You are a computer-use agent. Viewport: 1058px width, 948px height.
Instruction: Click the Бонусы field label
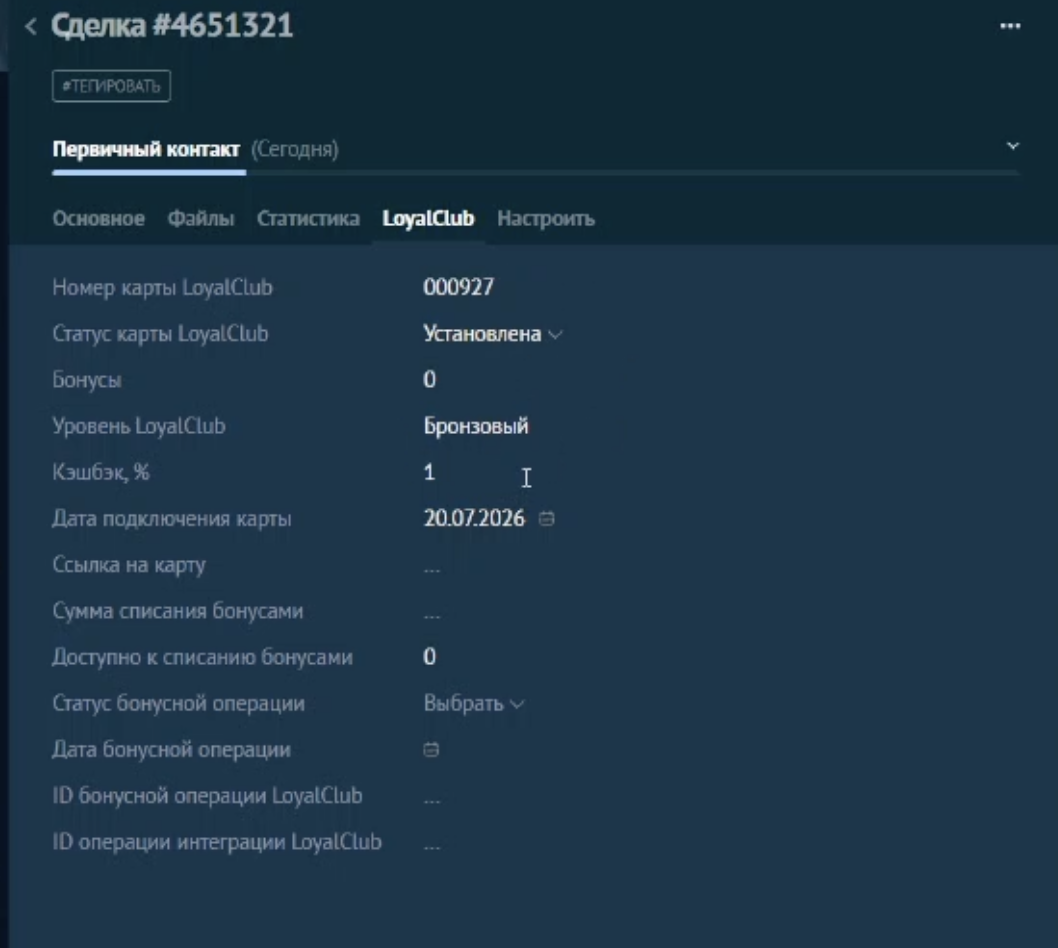point(87,381)
